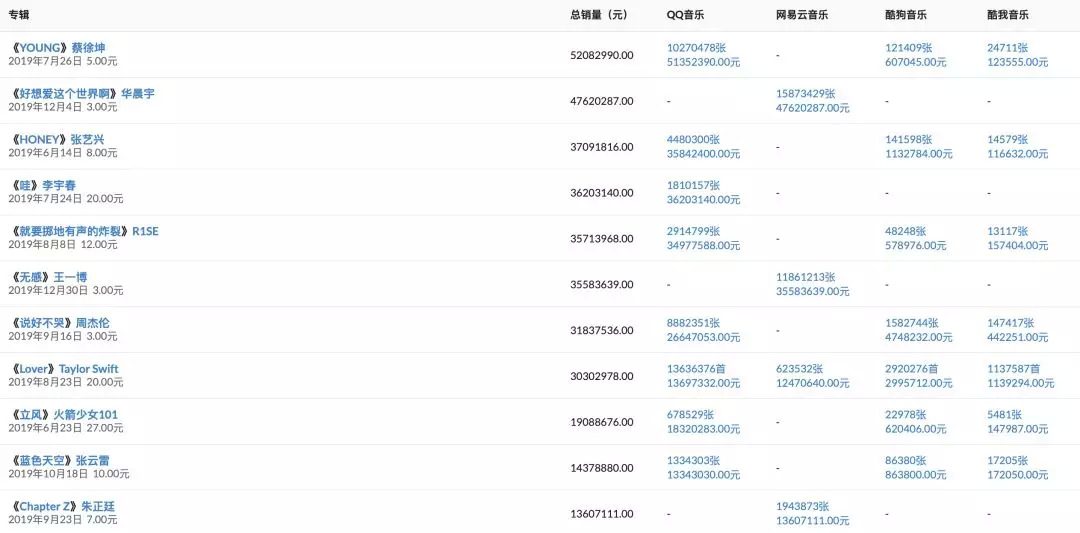Open the 《立风》火箭少女101 album link

coord(63,415)
